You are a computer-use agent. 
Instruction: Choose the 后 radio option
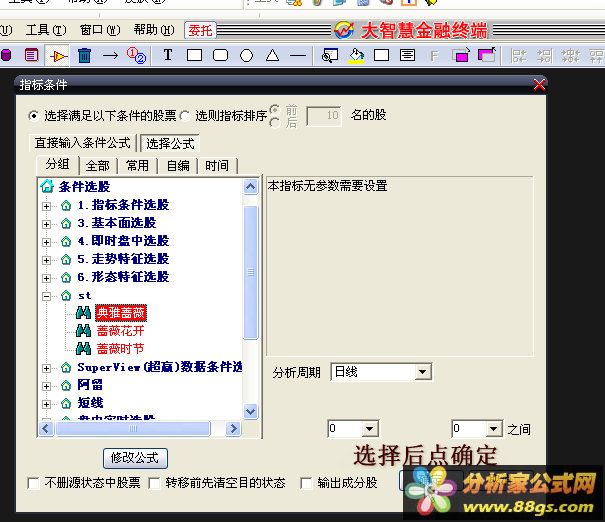point(274,123)
